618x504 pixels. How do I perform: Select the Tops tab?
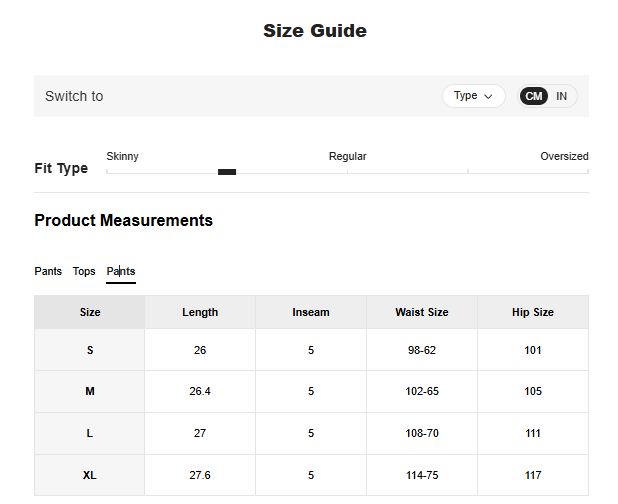pos(84,271)
